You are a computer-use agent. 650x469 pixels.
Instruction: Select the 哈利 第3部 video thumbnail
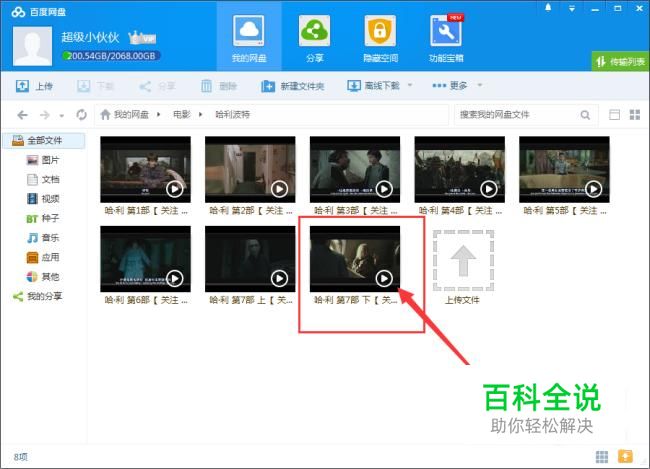(355, 169)
